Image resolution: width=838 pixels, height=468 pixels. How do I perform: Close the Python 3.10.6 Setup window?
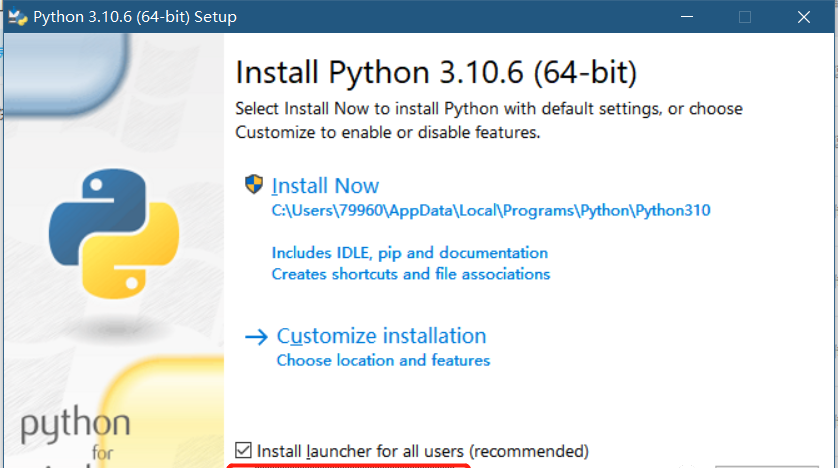(804, 17)
